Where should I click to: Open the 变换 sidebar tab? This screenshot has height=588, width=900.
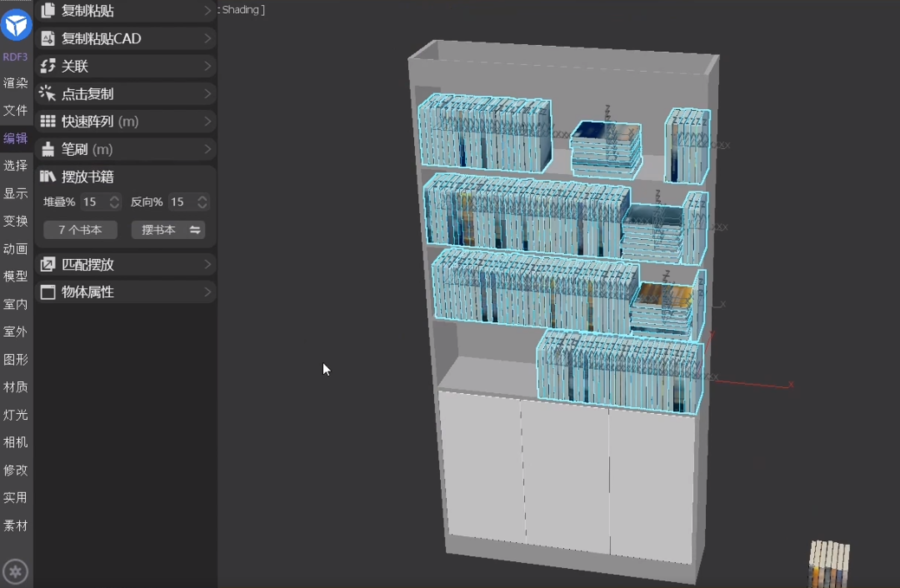pyautogui.click(x=15, y=221)
